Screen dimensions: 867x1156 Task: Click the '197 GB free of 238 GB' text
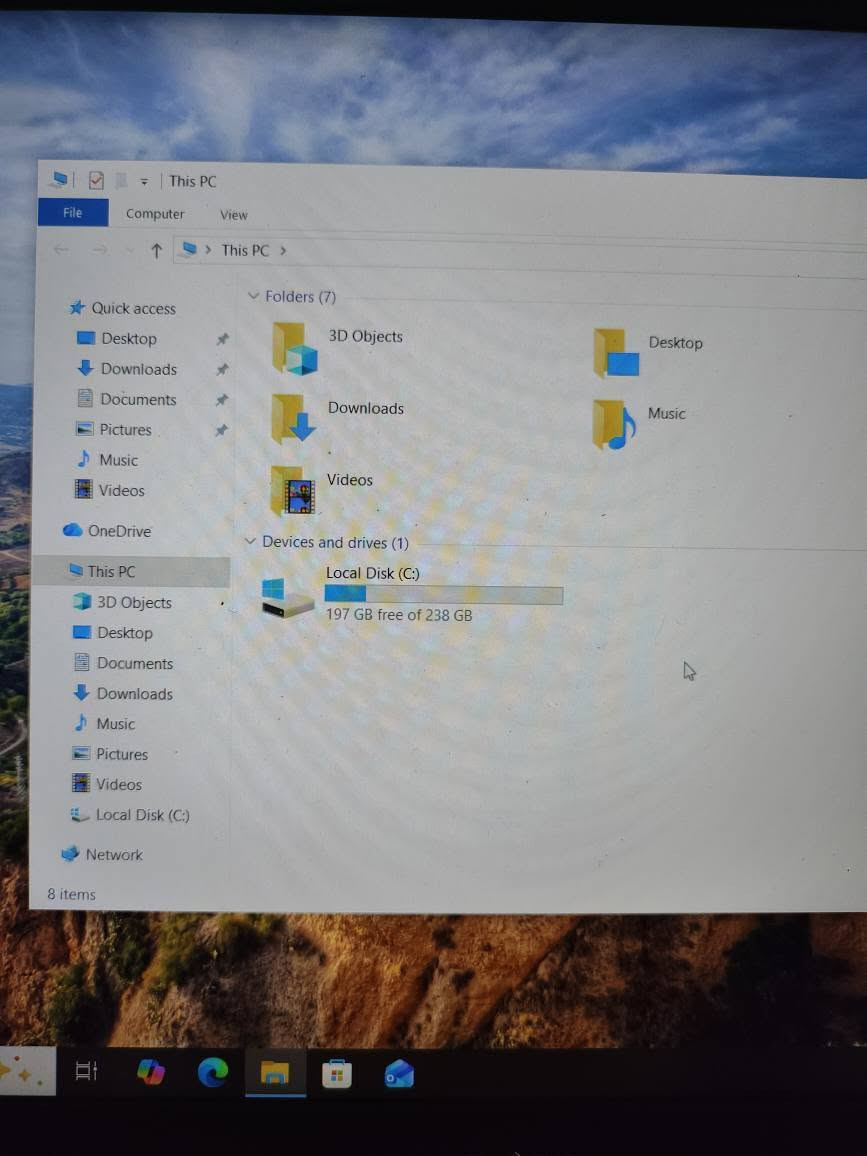point(399,614)
